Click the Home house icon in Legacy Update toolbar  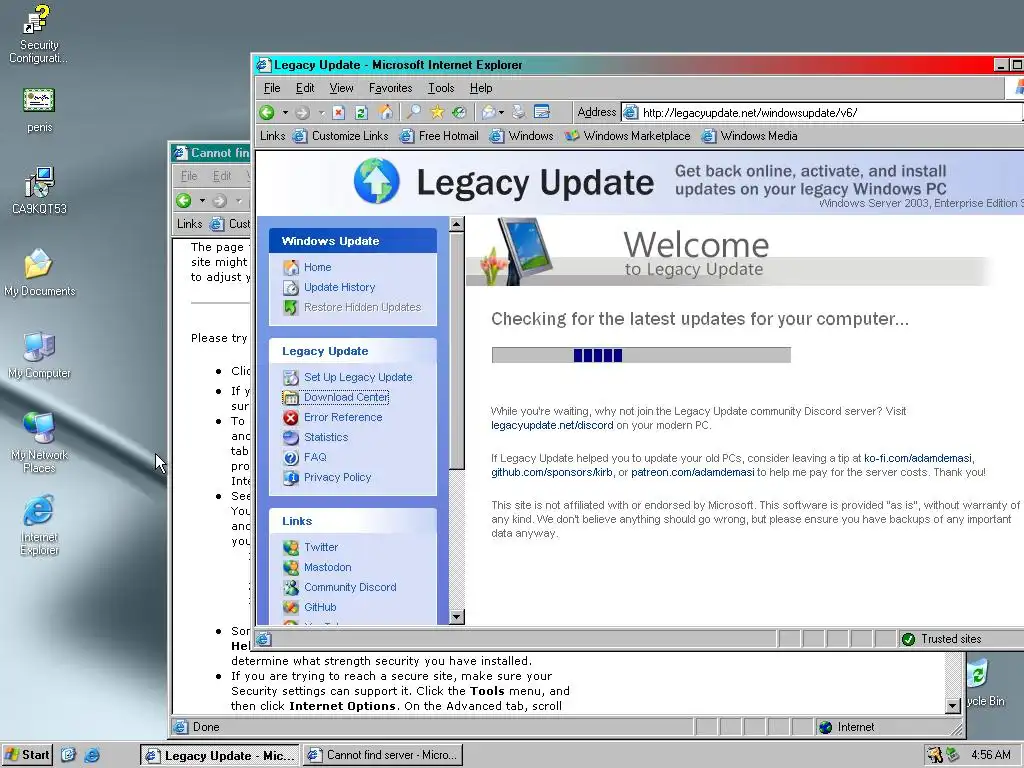coord(386,112)
